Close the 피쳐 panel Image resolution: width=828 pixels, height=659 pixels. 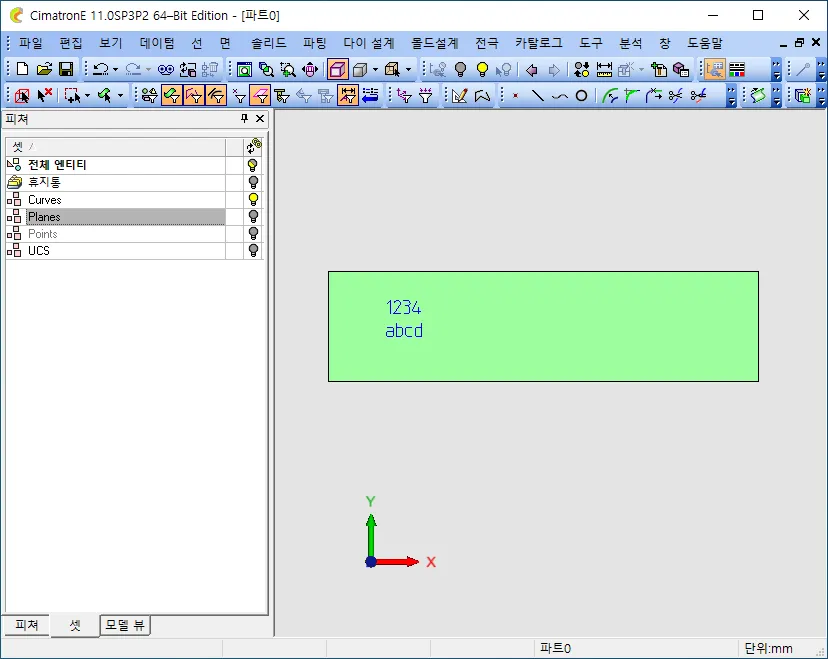[x=260, y=118]
